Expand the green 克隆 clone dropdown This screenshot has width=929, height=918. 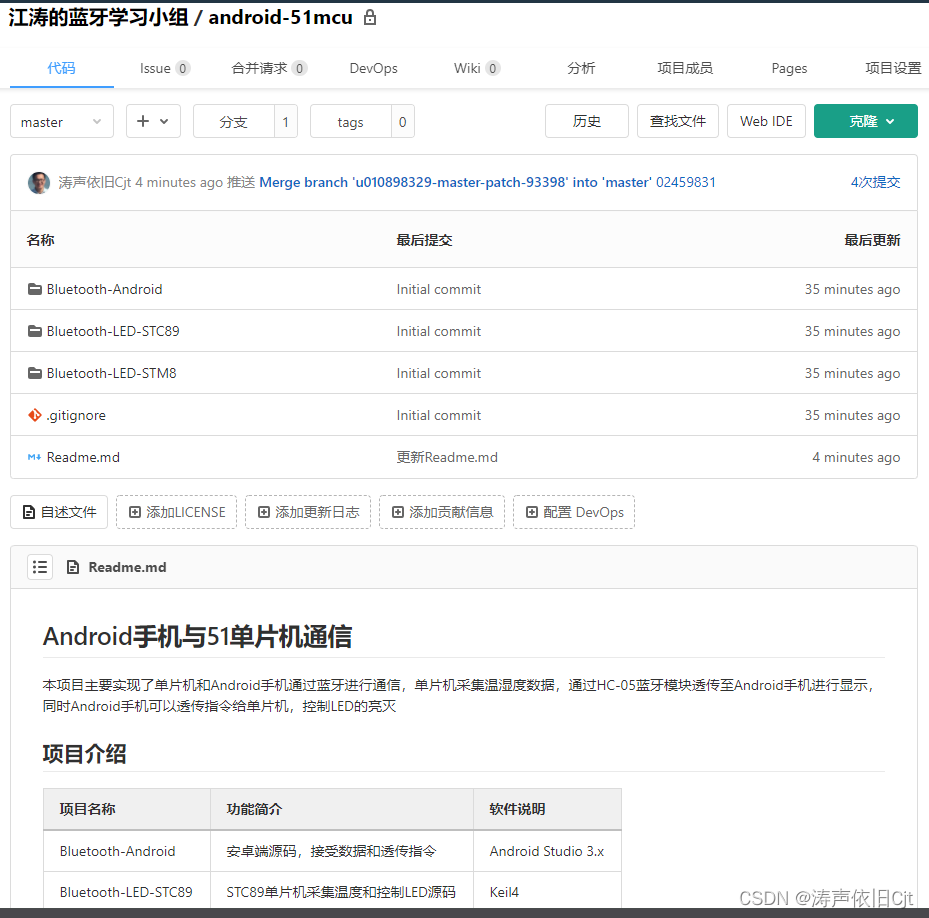(866, 121)
